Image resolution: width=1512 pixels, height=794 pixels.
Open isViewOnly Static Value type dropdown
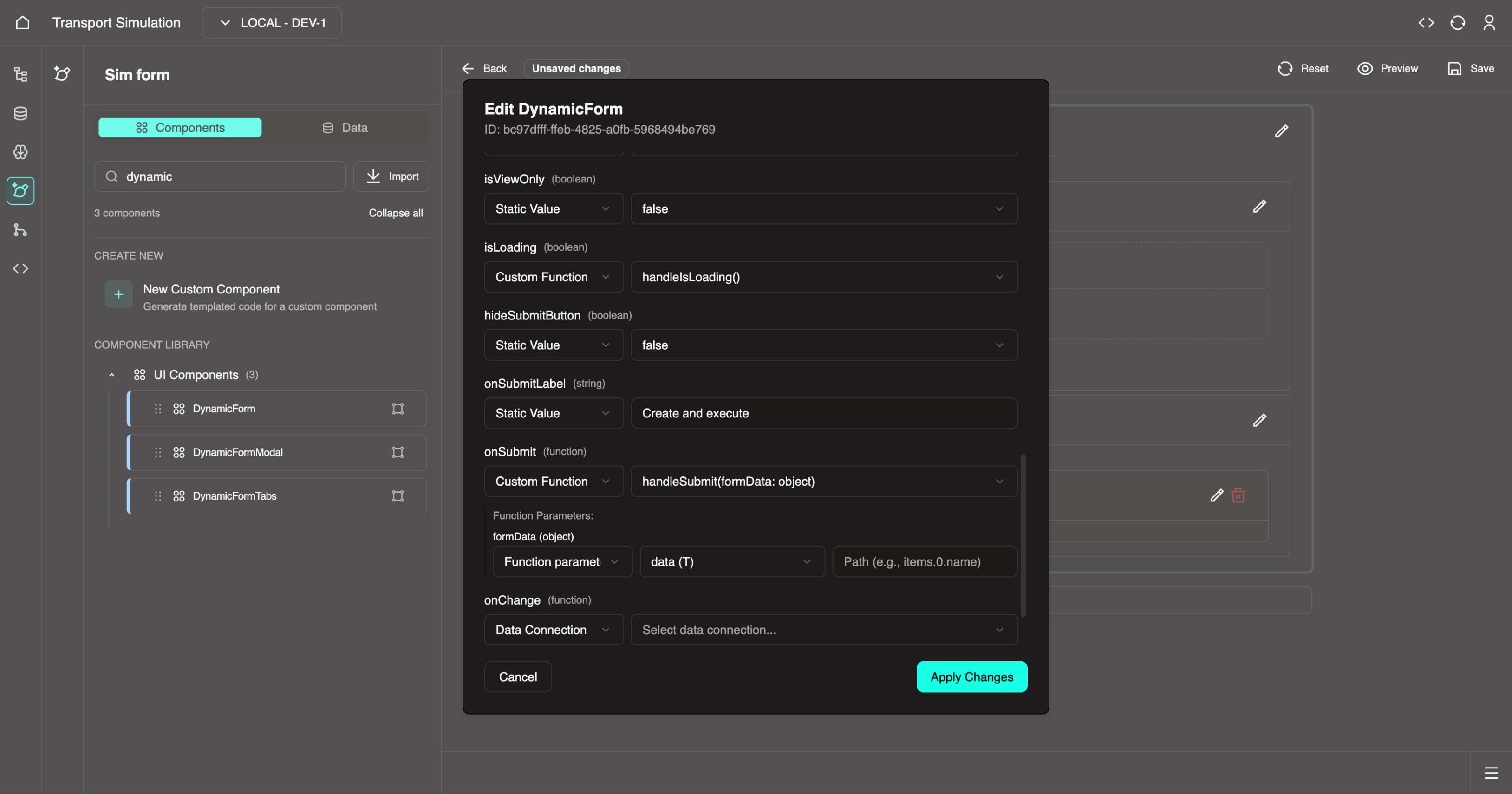(x=554, y=209)
